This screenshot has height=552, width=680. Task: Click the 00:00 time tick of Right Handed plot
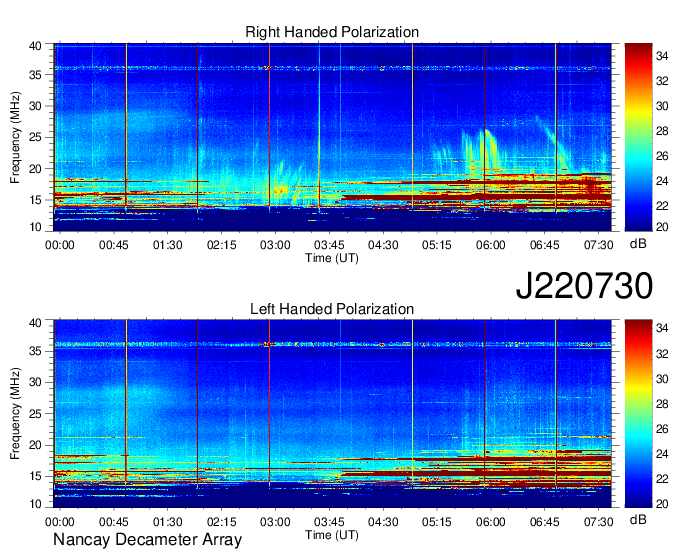click(x=60, y=245)
